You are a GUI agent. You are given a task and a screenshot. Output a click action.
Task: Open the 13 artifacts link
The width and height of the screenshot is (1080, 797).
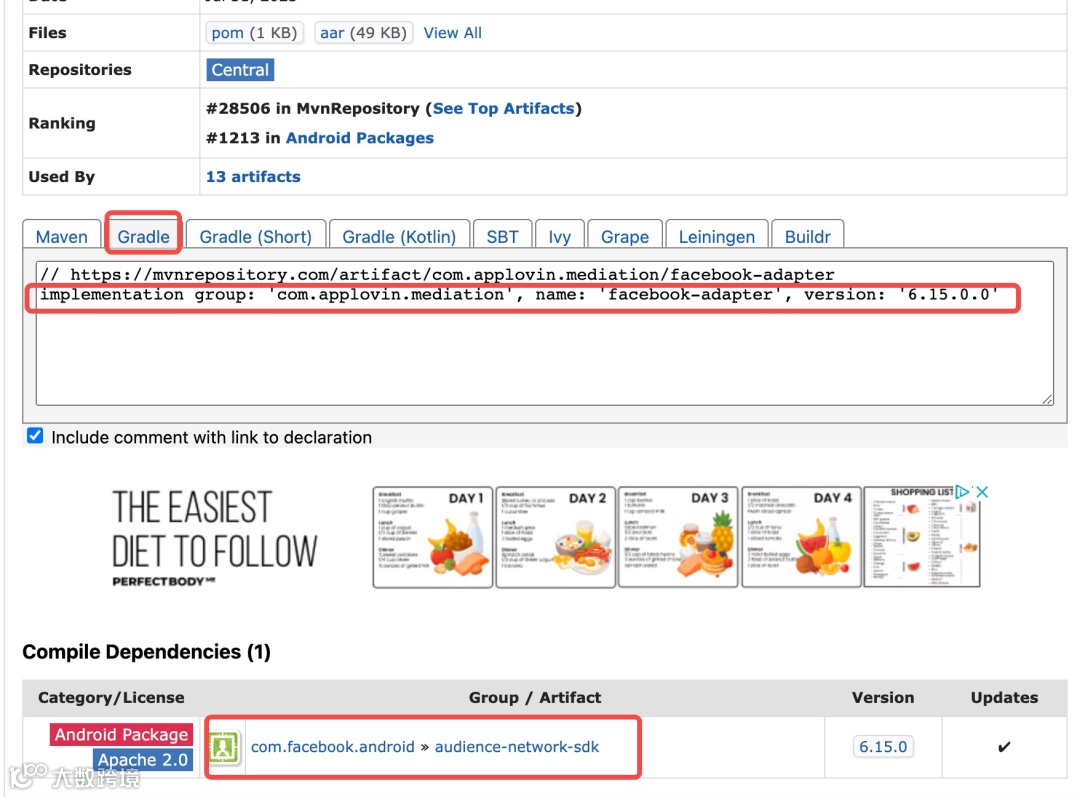pyautogui.click(x=253, y=176)
